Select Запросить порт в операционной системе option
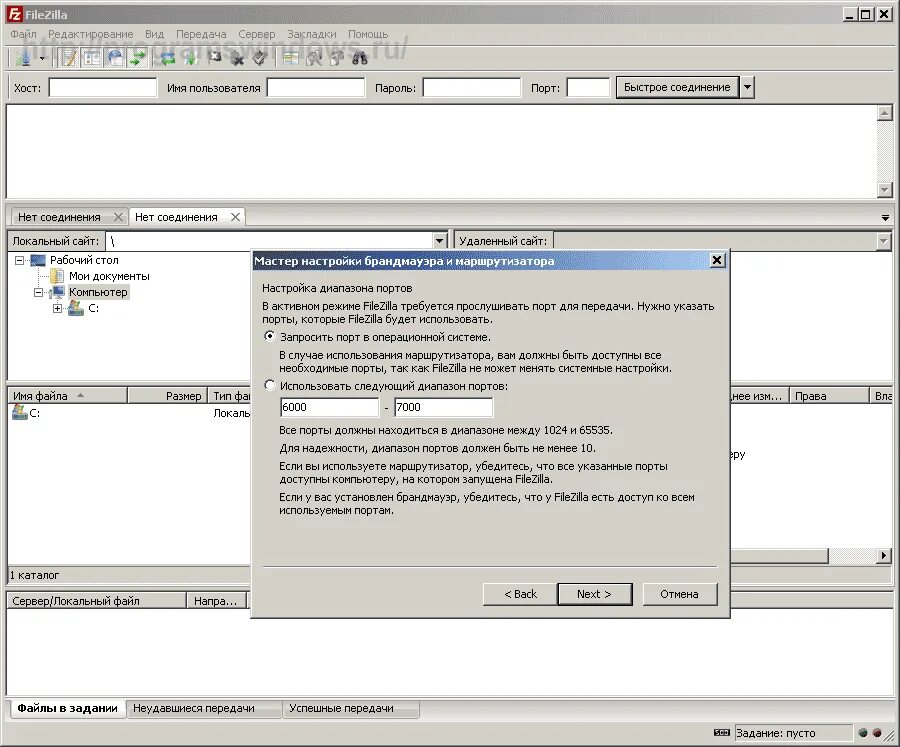Screen dimensions: 900x747 (x=270, y=336)
